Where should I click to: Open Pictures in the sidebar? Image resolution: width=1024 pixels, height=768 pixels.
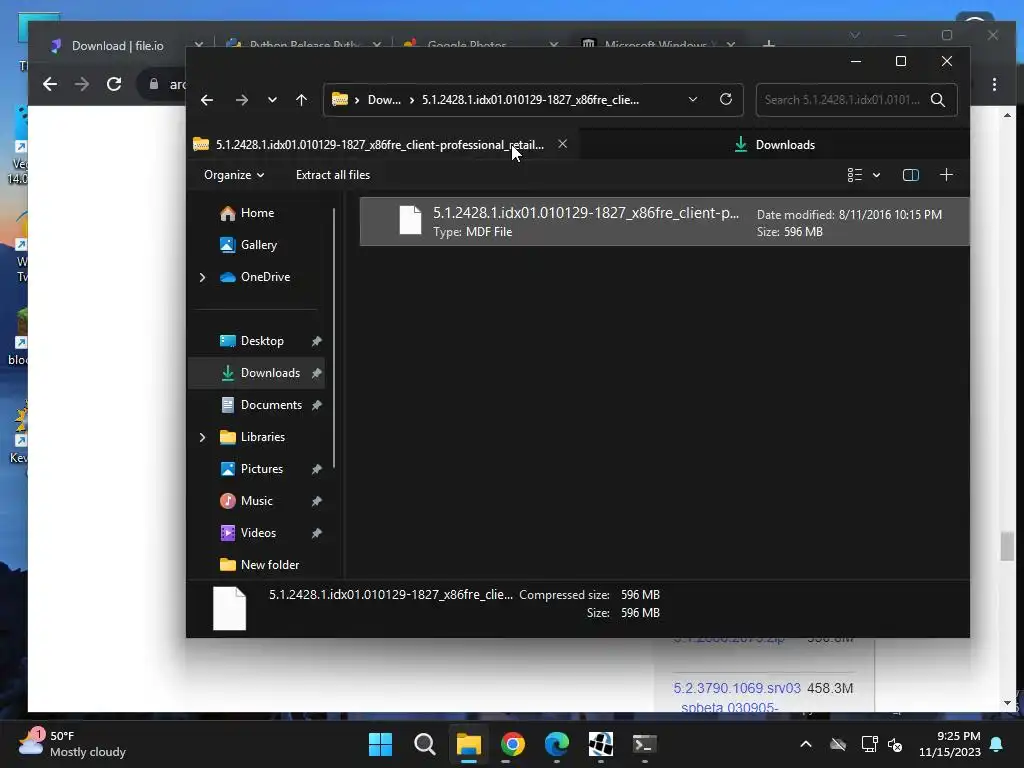(261, 469)
